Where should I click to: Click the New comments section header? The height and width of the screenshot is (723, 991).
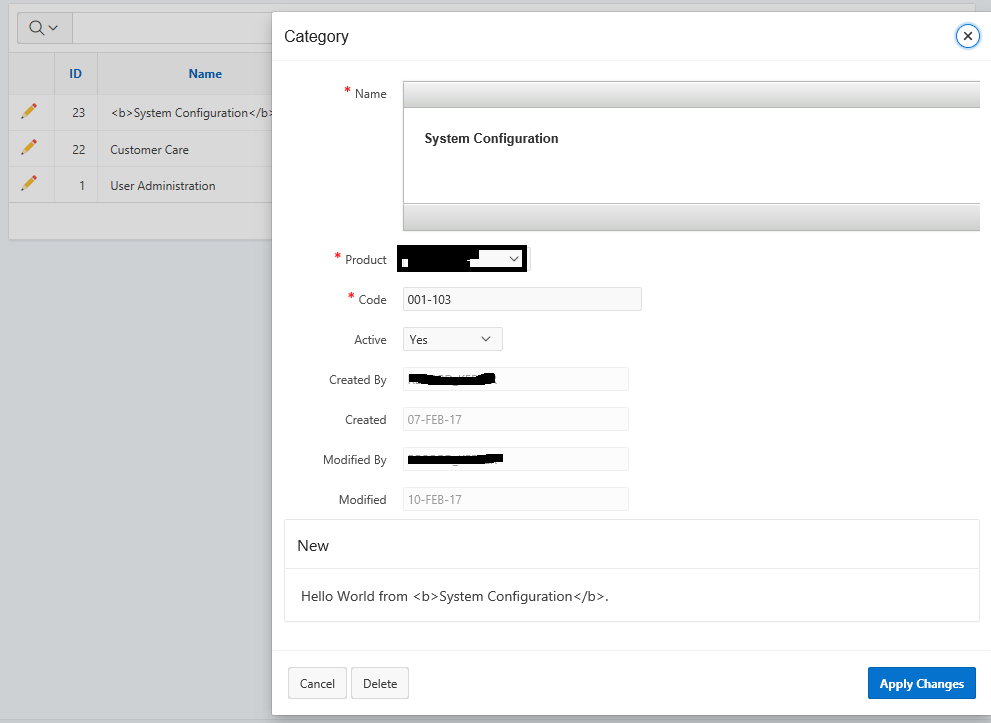point(313,545)
